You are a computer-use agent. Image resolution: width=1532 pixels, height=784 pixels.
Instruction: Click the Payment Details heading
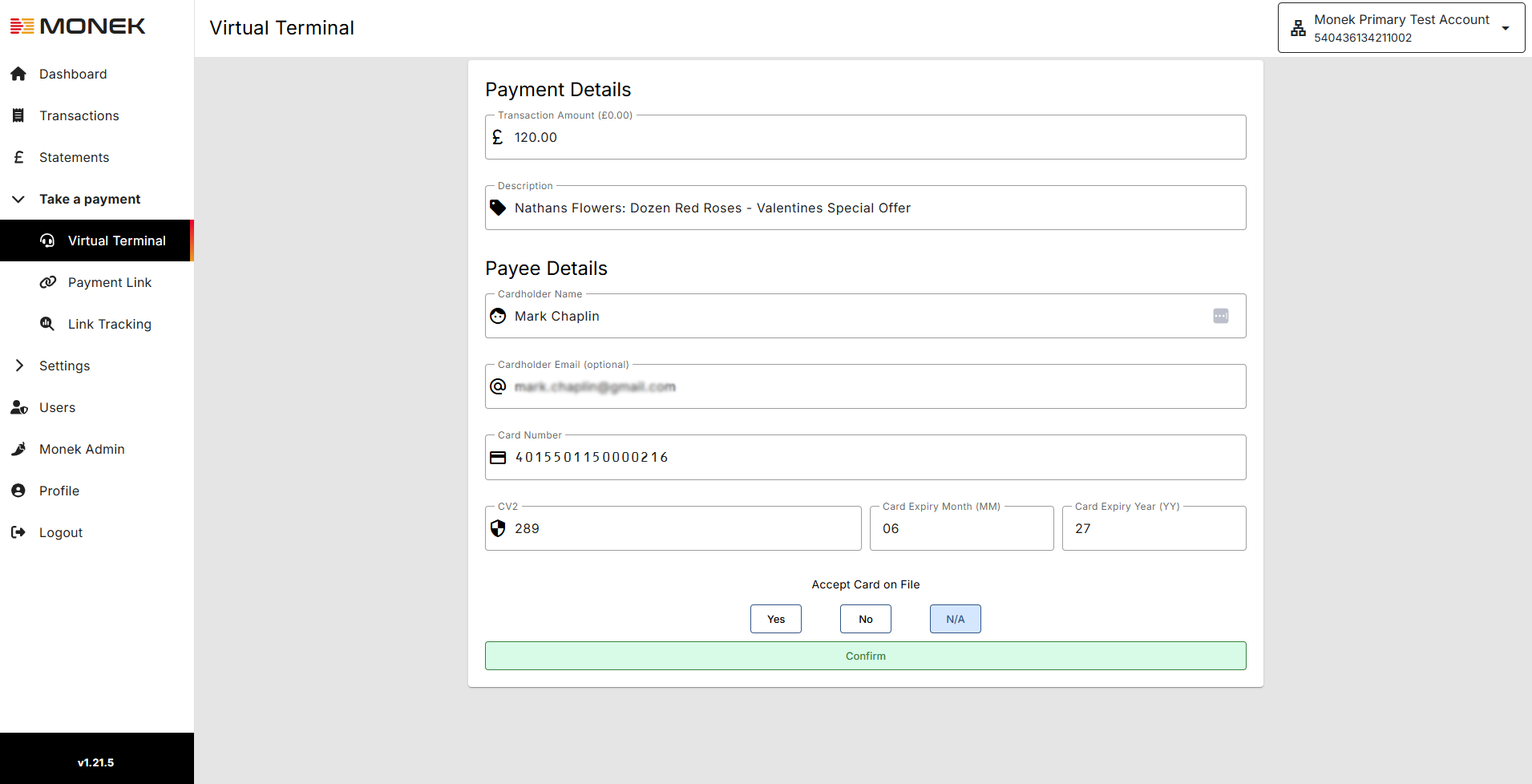pyautogui.click(x=558, y=90)
